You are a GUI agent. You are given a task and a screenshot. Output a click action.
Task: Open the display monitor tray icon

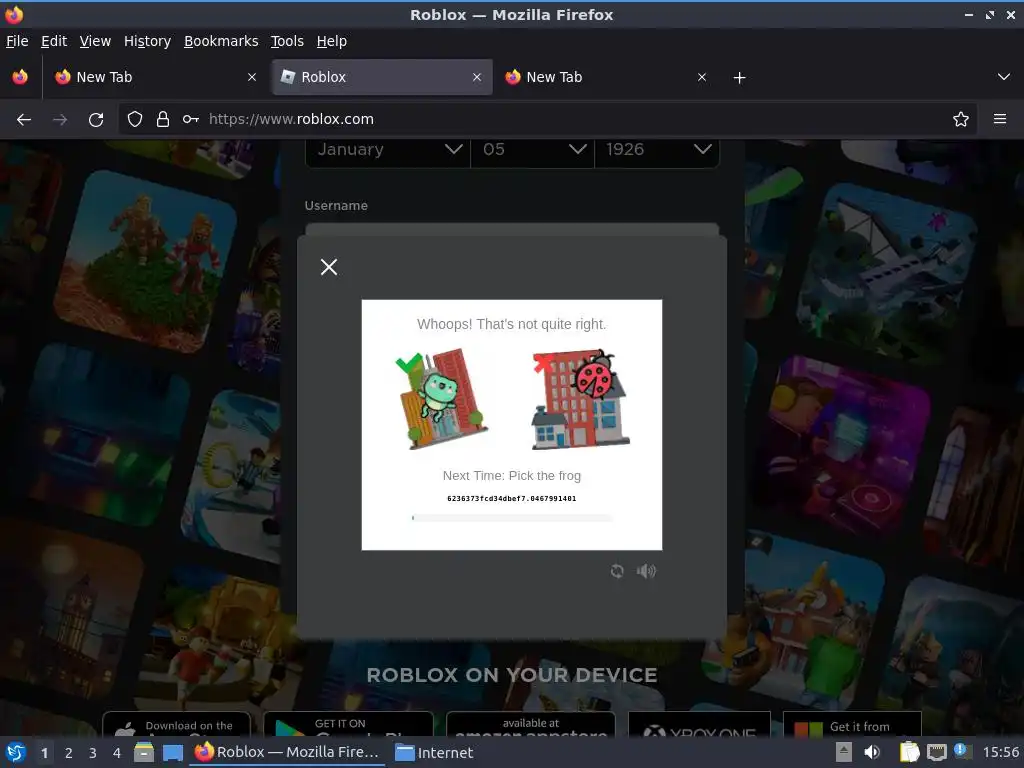936,753
